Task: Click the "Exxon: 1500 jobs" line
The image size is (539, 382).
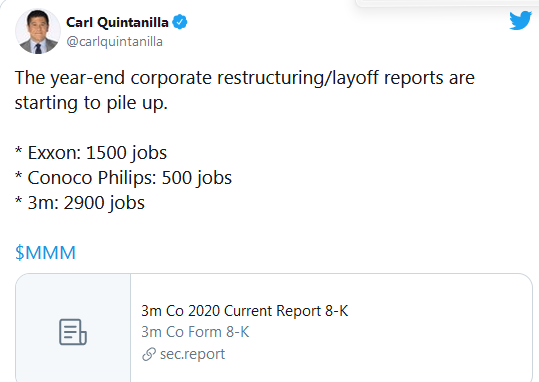Action: tap(91, 153)
